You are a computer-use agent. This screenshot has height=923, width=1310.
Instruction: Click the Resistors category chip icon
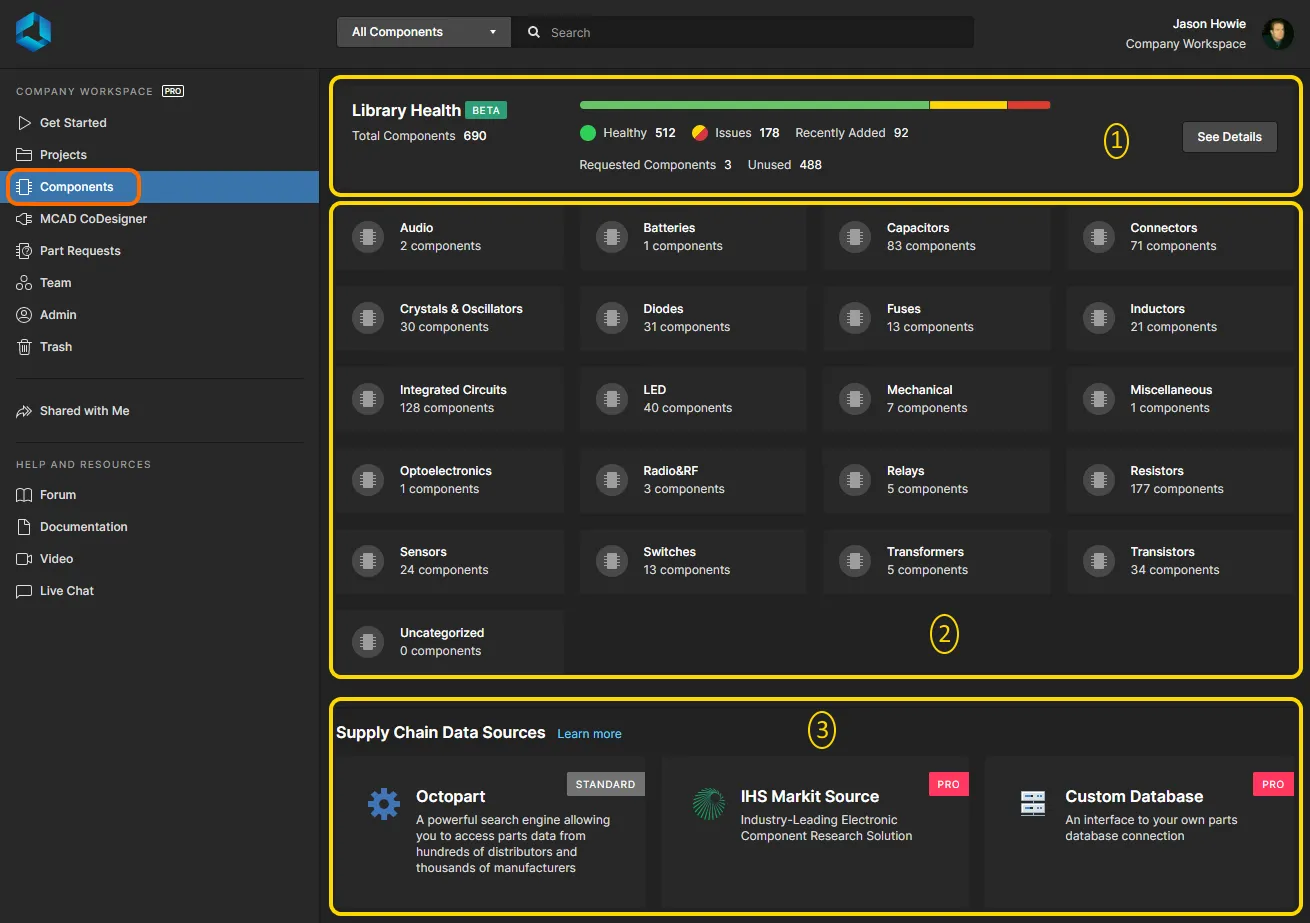point(1098,480)
